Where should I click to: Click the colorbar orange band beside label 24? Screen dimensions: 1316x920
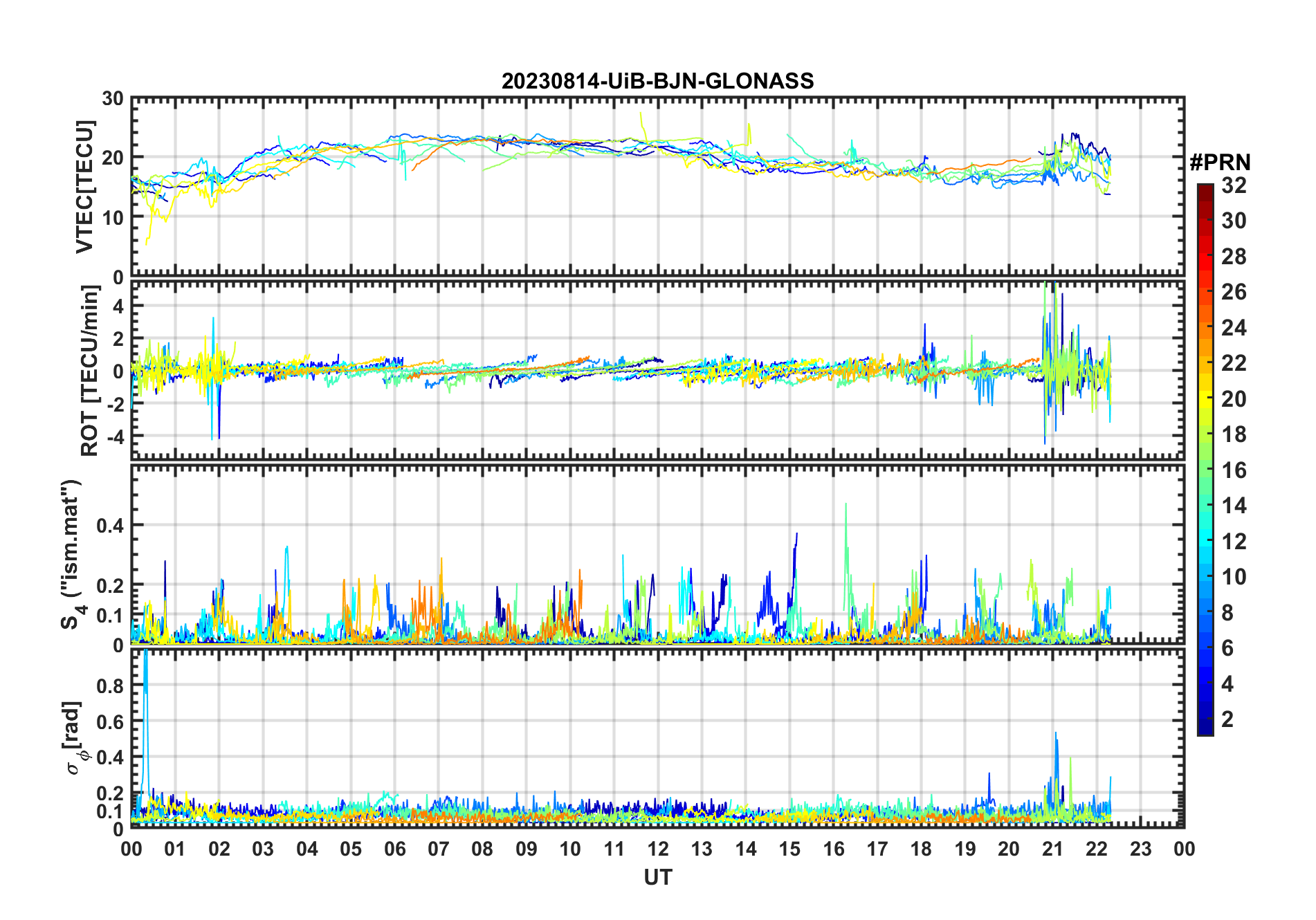(1205, 328)
